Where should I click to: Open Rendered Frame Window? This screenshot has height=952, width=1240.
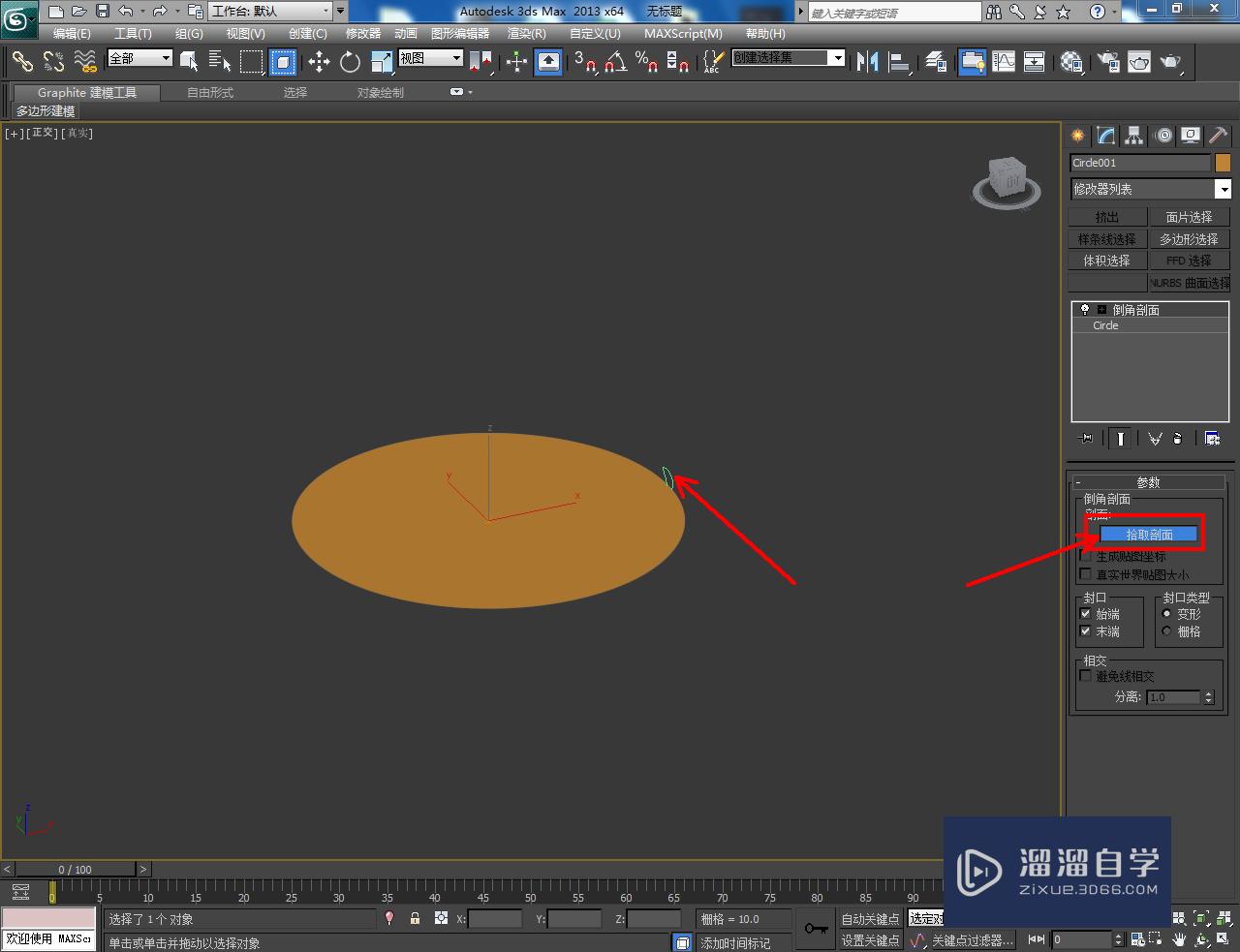(x=1139, y=62)
